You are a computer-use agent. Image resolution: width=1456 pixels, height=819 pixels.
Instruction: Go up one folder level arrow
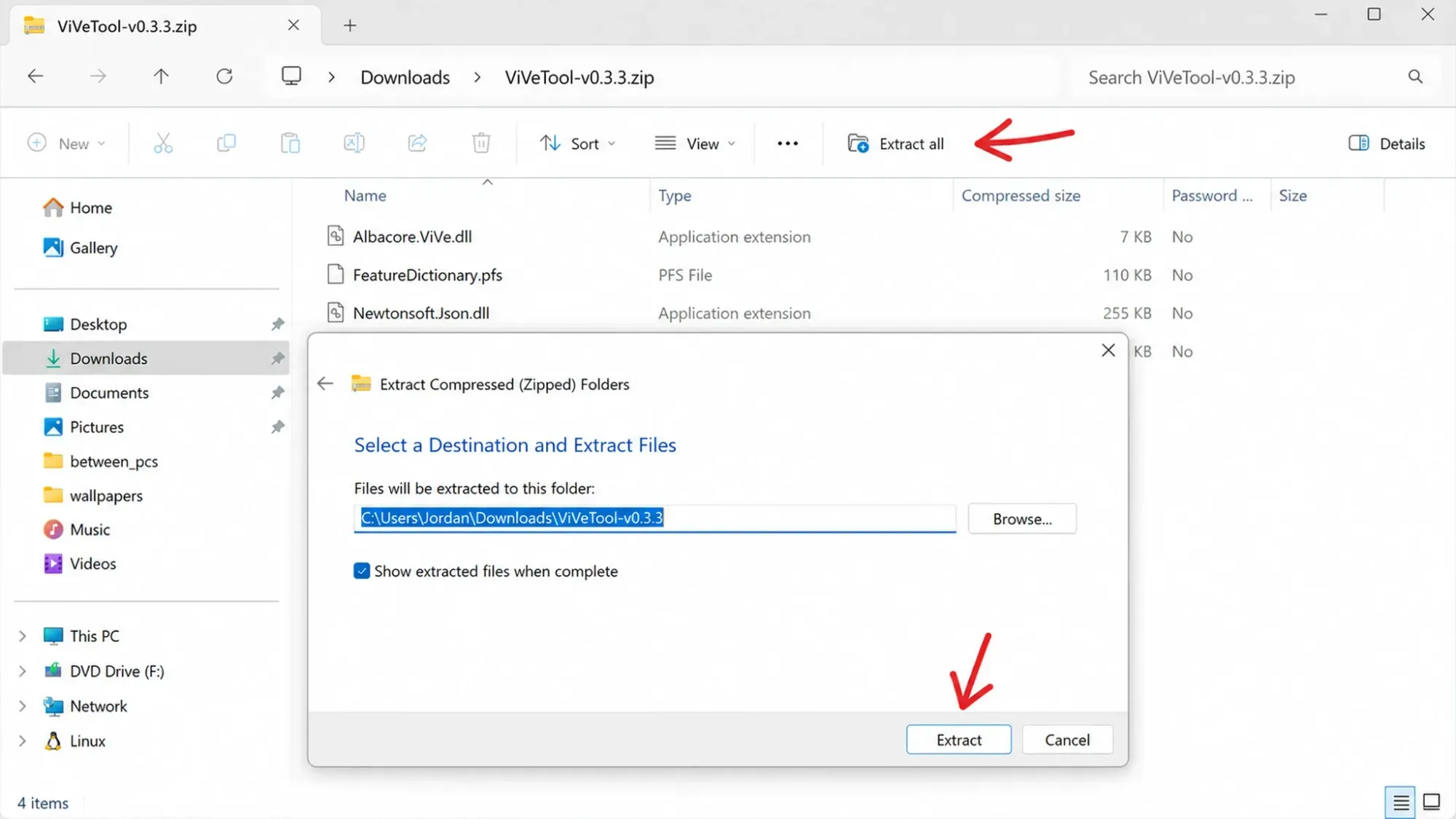tap(161, 76)
